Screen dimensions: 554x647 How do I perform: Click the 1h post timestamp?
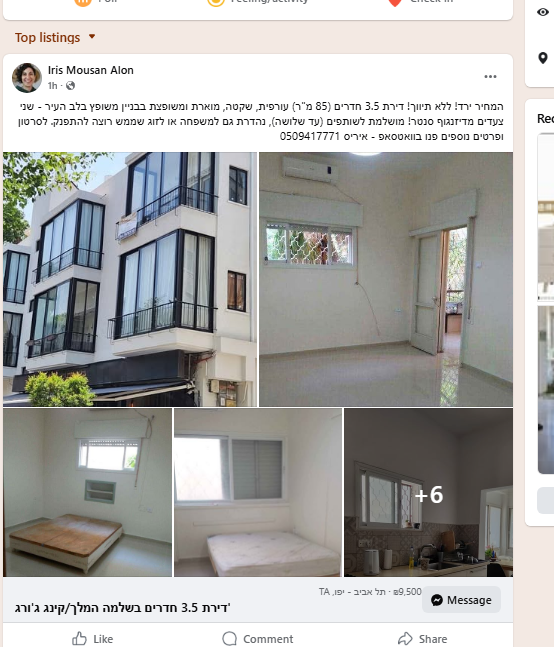tap(52, 85)
